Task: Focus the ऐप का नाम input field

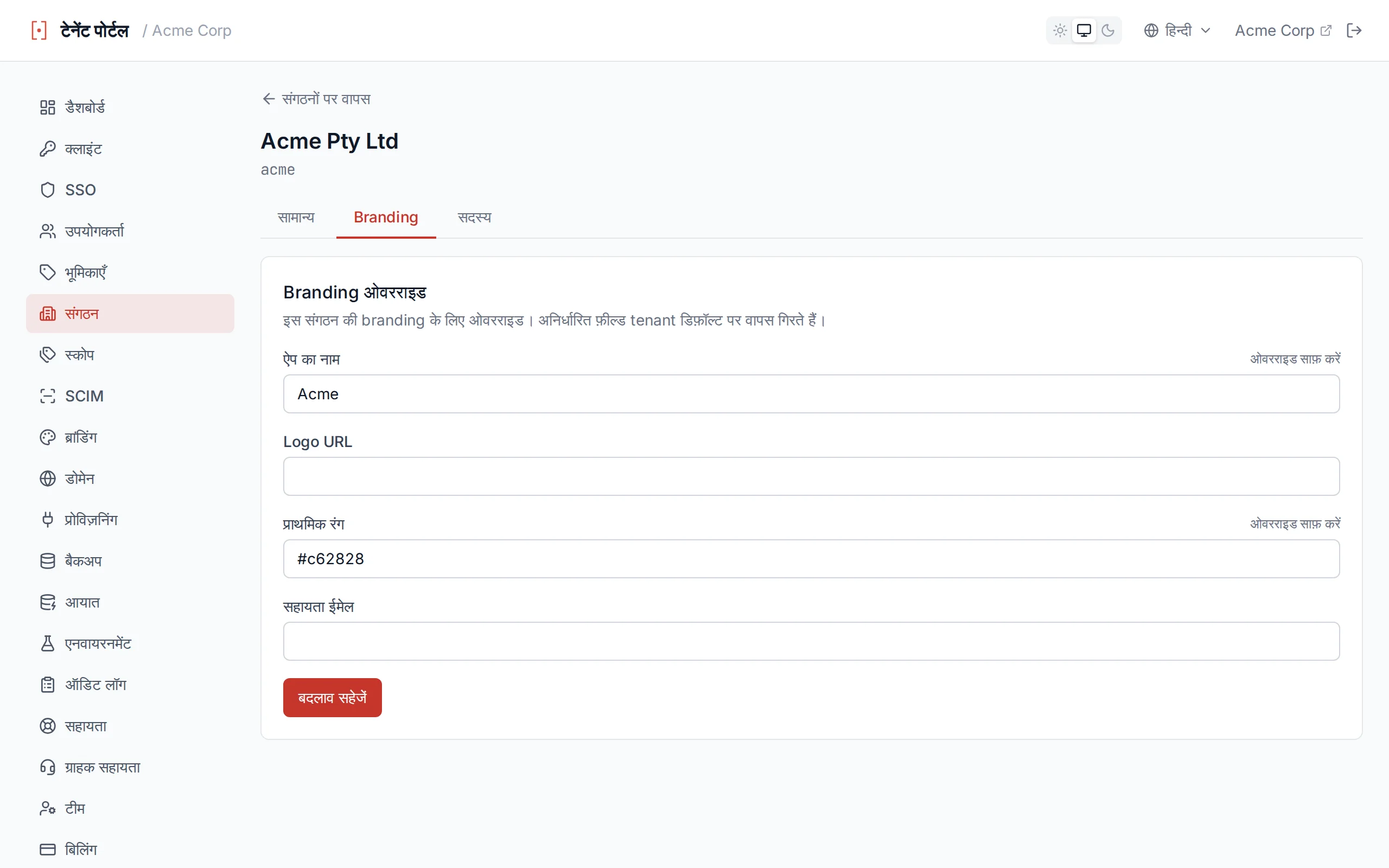Action: (811, 394)
